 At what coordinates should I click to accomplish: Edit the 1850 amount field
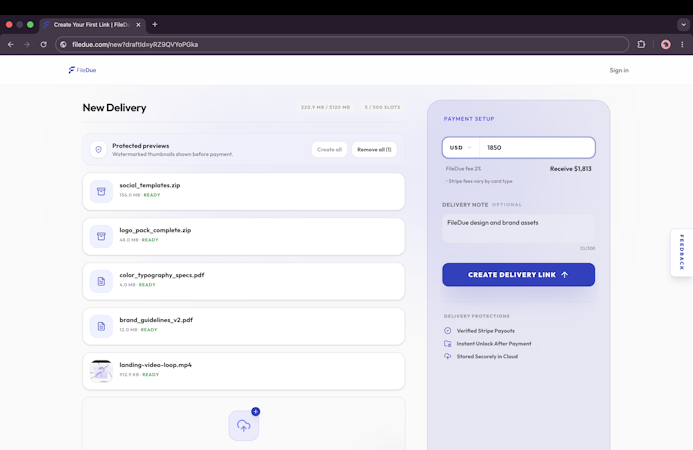coord(537,148)
